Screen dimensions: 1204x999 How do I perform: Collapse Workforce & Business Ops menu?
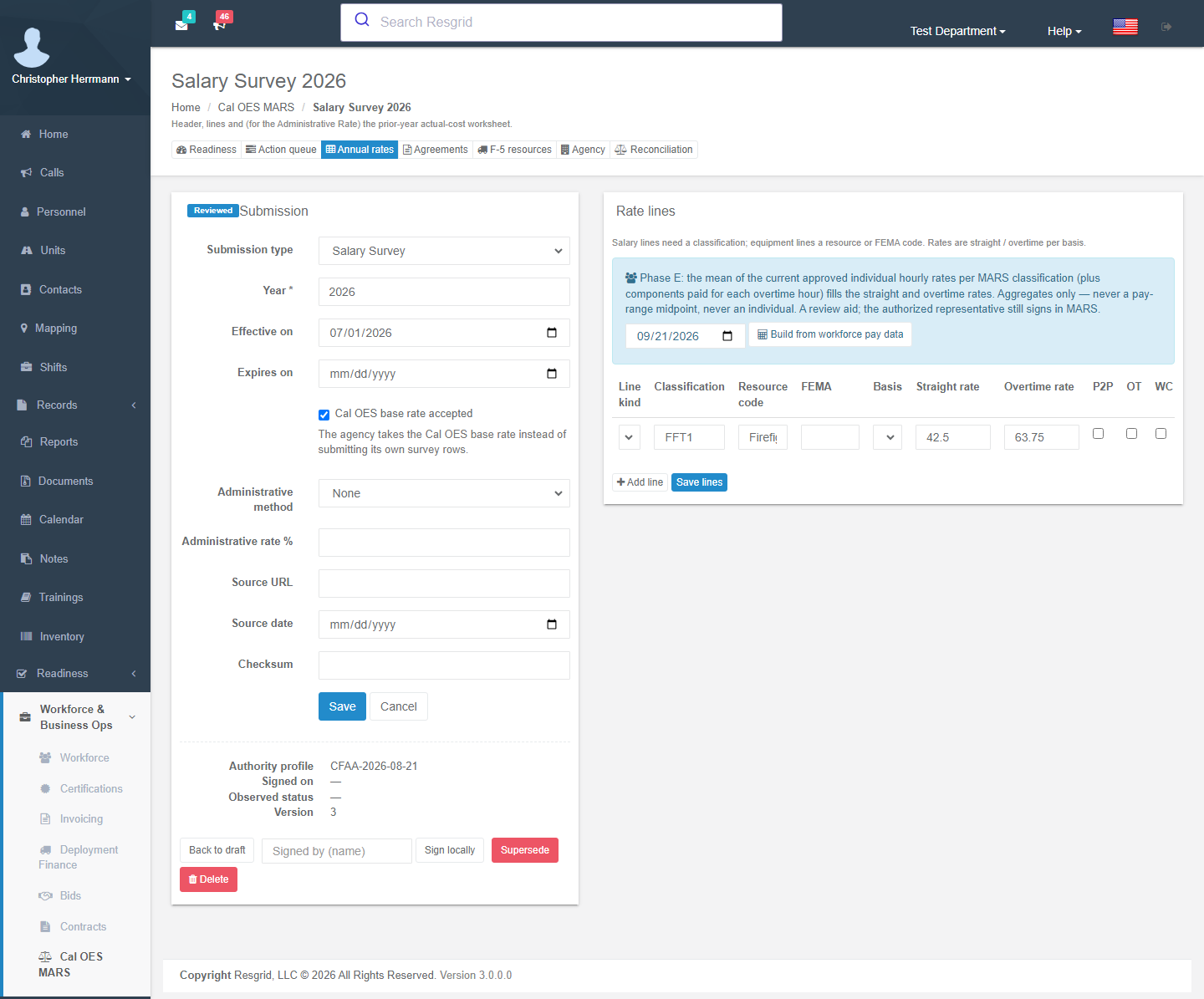pos(77,717)
